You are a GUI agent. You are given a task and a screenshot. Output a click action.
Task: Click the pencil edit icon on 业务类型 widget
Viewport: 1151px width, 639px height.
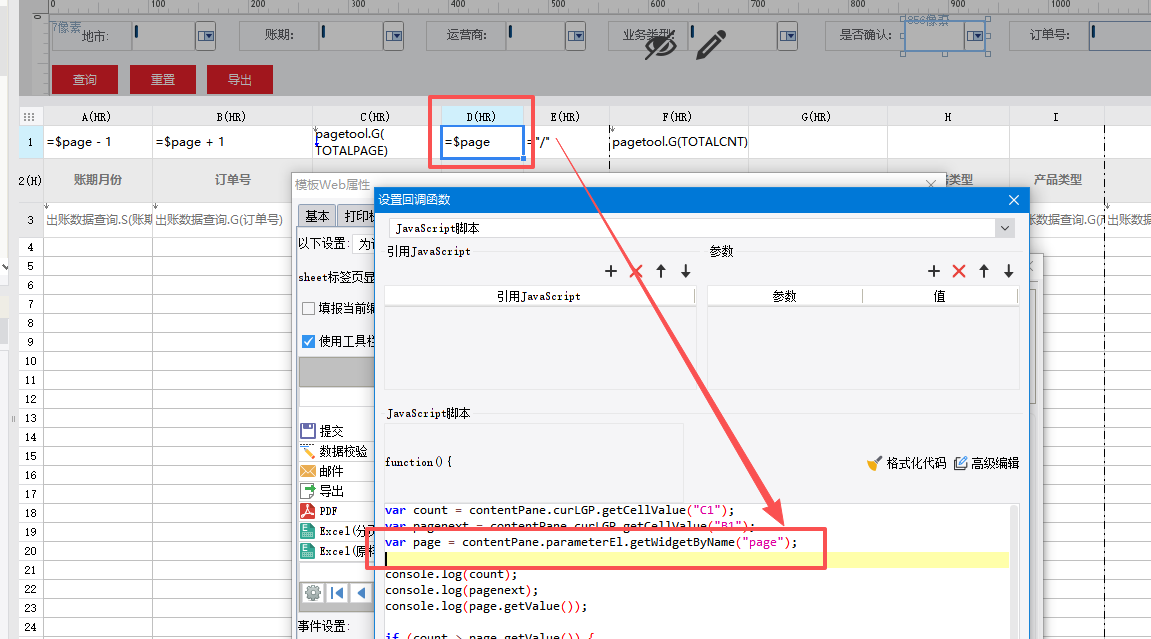711,45
